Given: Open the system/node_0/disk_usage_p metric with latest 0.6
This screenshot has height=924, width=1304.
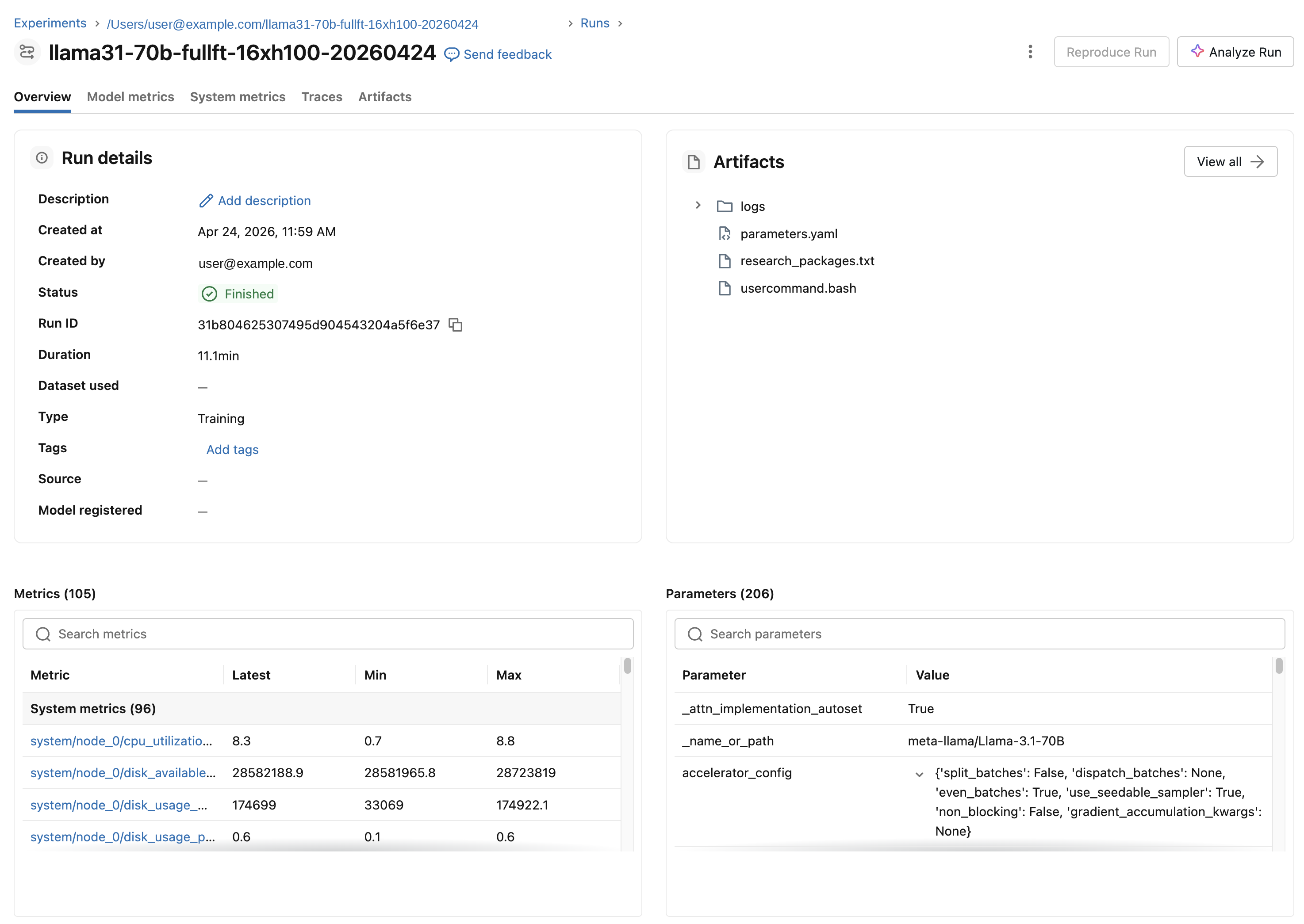Looking at the screenshot, I should point(123,837).
